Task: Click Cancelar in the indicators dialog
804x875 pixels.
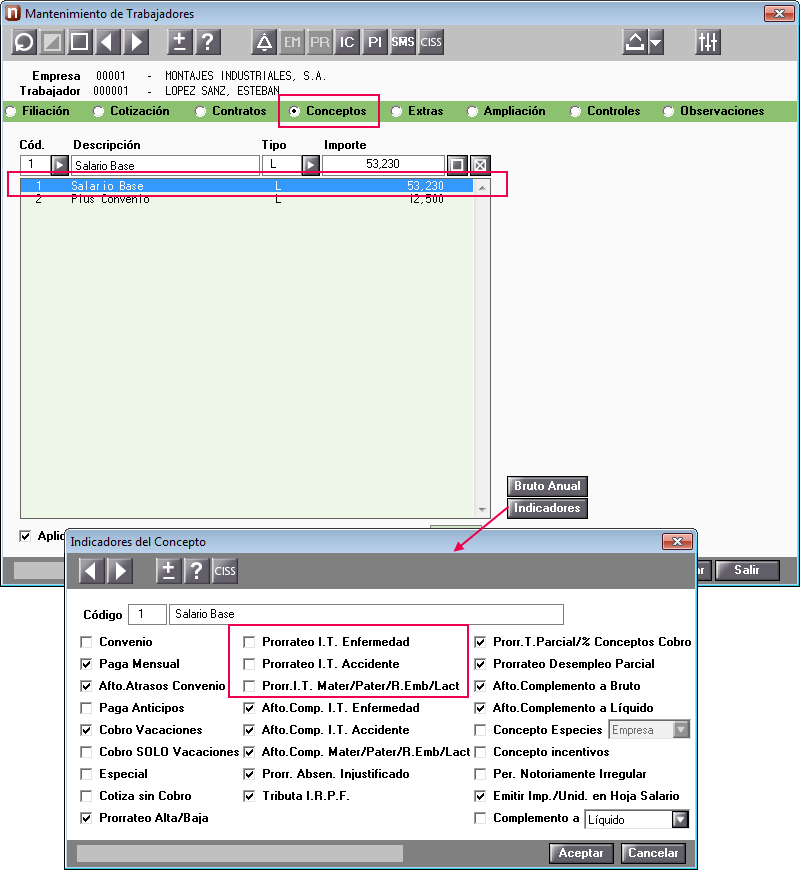Action: (653, 853)
